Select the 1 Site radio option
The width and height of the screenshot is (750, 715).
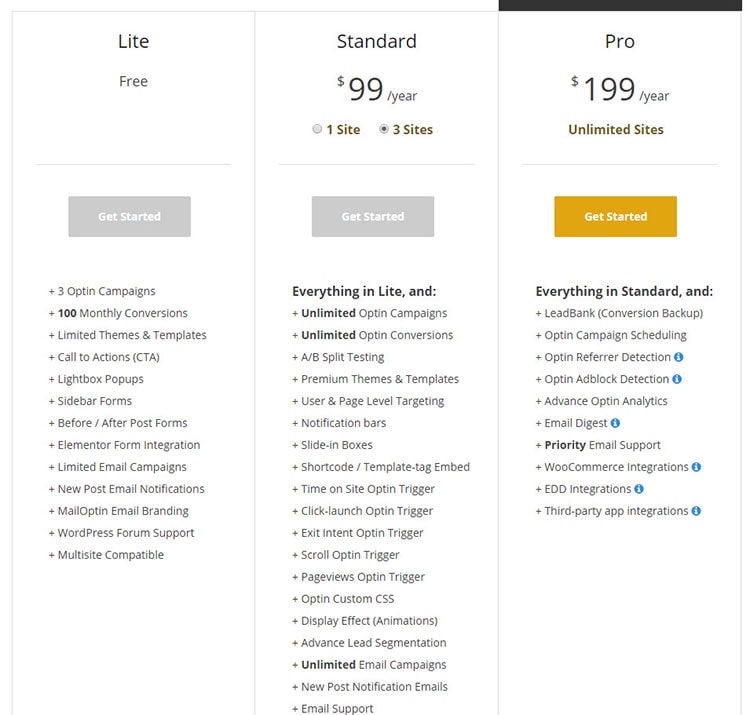[x=317, y=129]
